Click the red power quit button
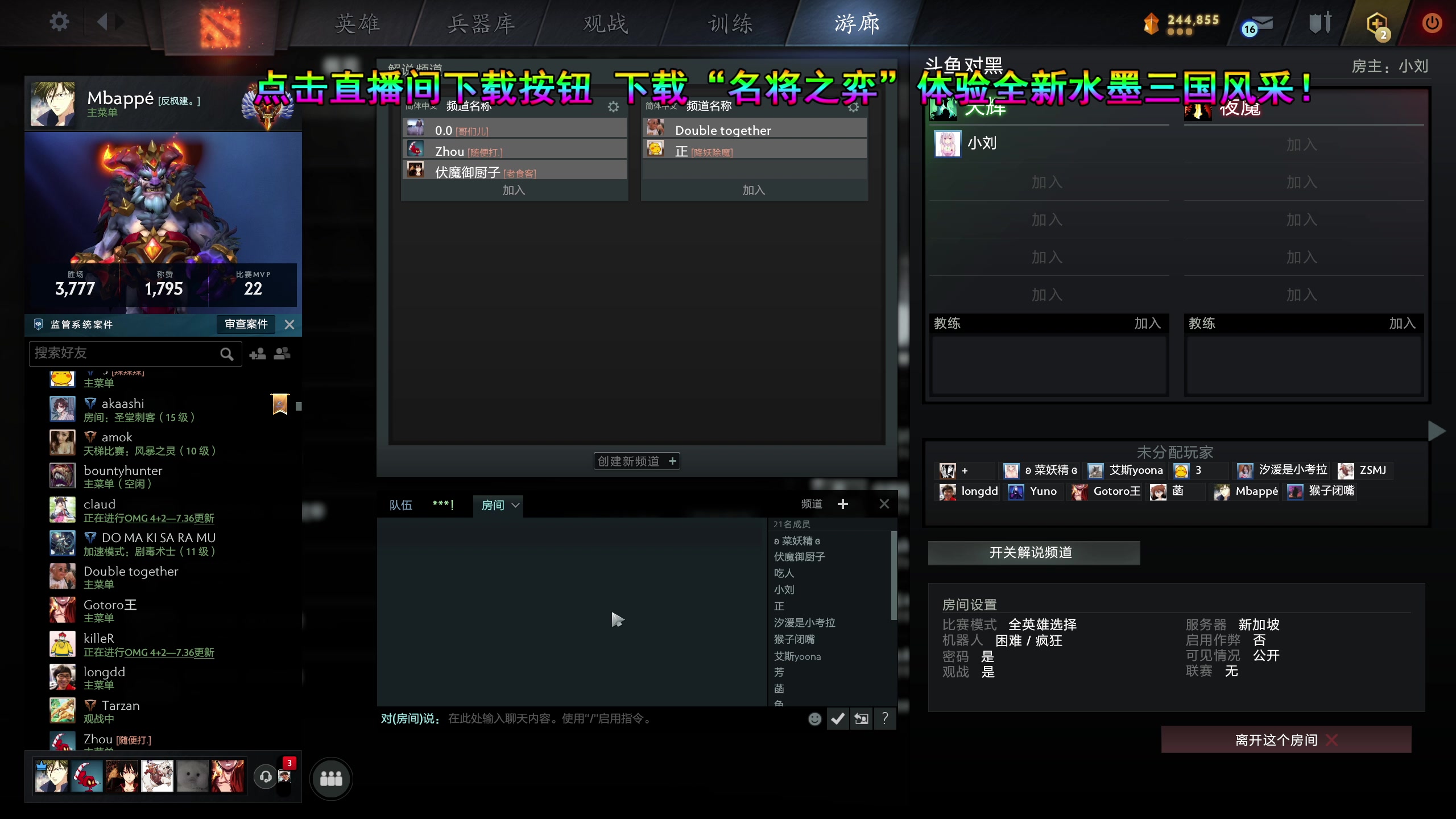The width and height of the screenshot is (1456, 819). pos(1432,23)
